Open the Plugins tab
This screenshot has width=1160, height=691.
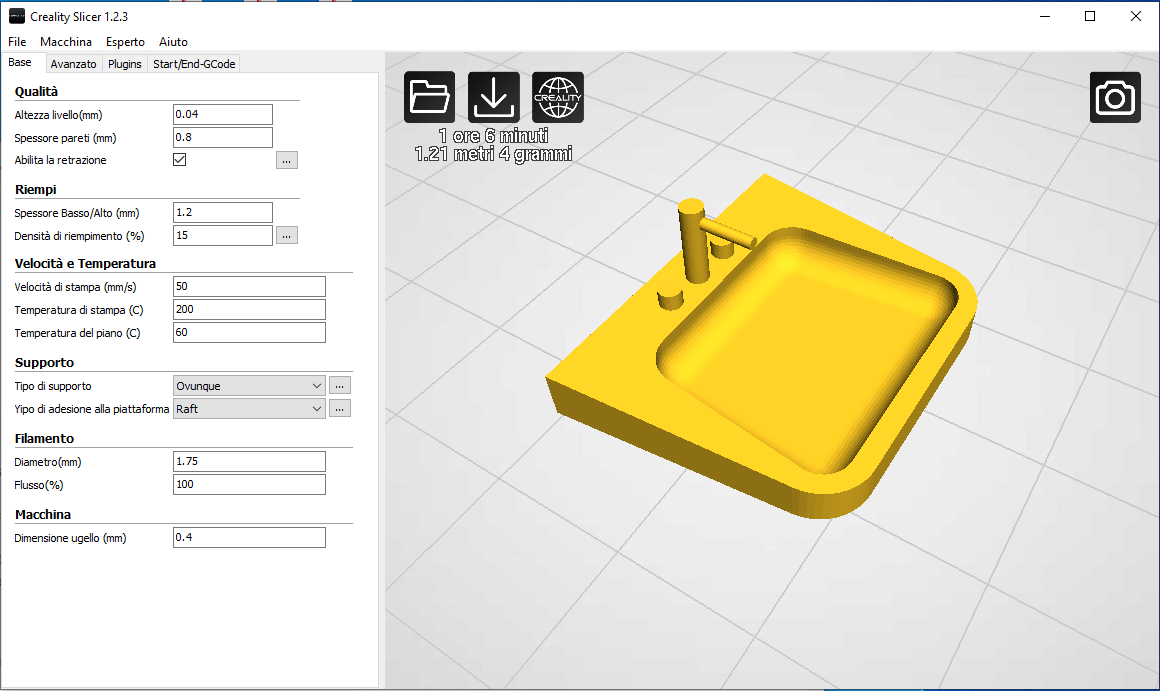[x=125, y=64]
